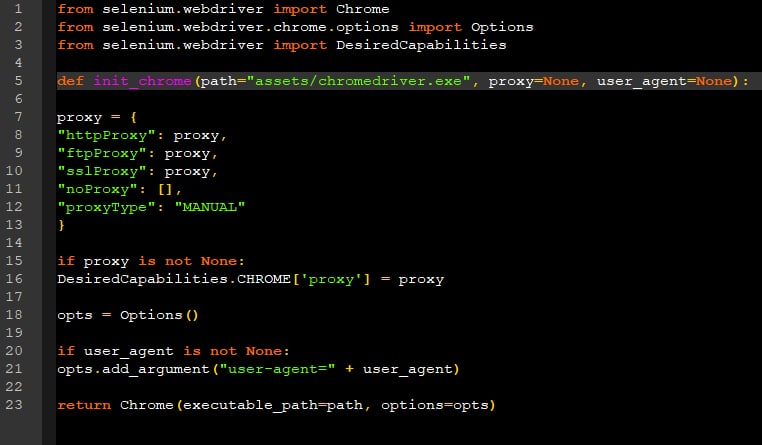Click options=opts argument on line 23

point(434,405)
